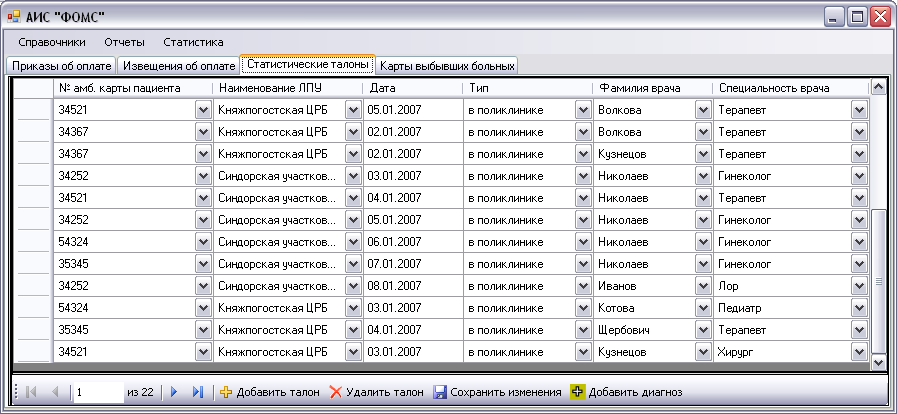Go to the next record
The image size is (897, 414).
click(174, 392)
